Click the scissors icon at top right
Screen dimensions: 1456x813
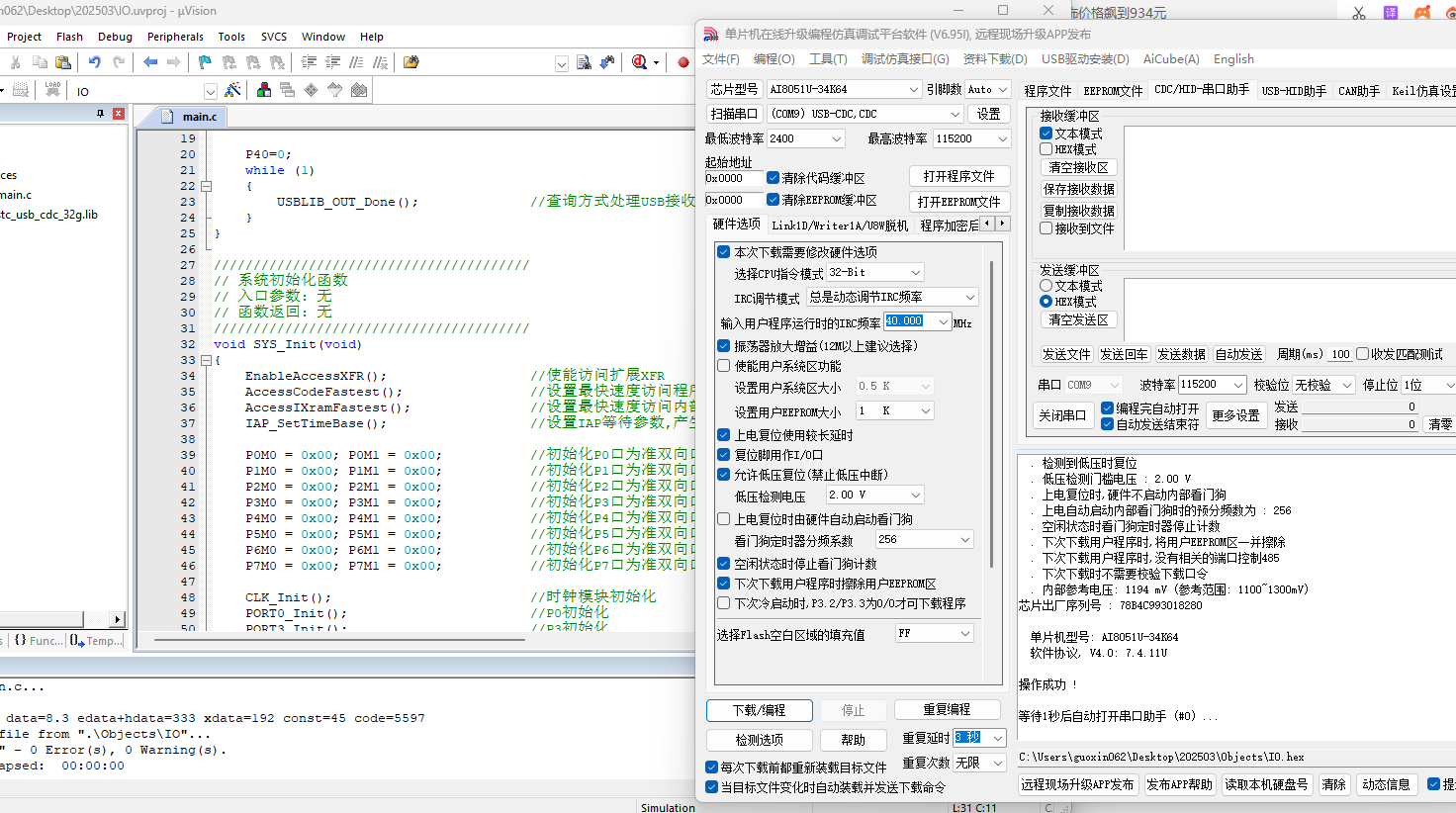pyautogui.click(x=1359, y=13)
